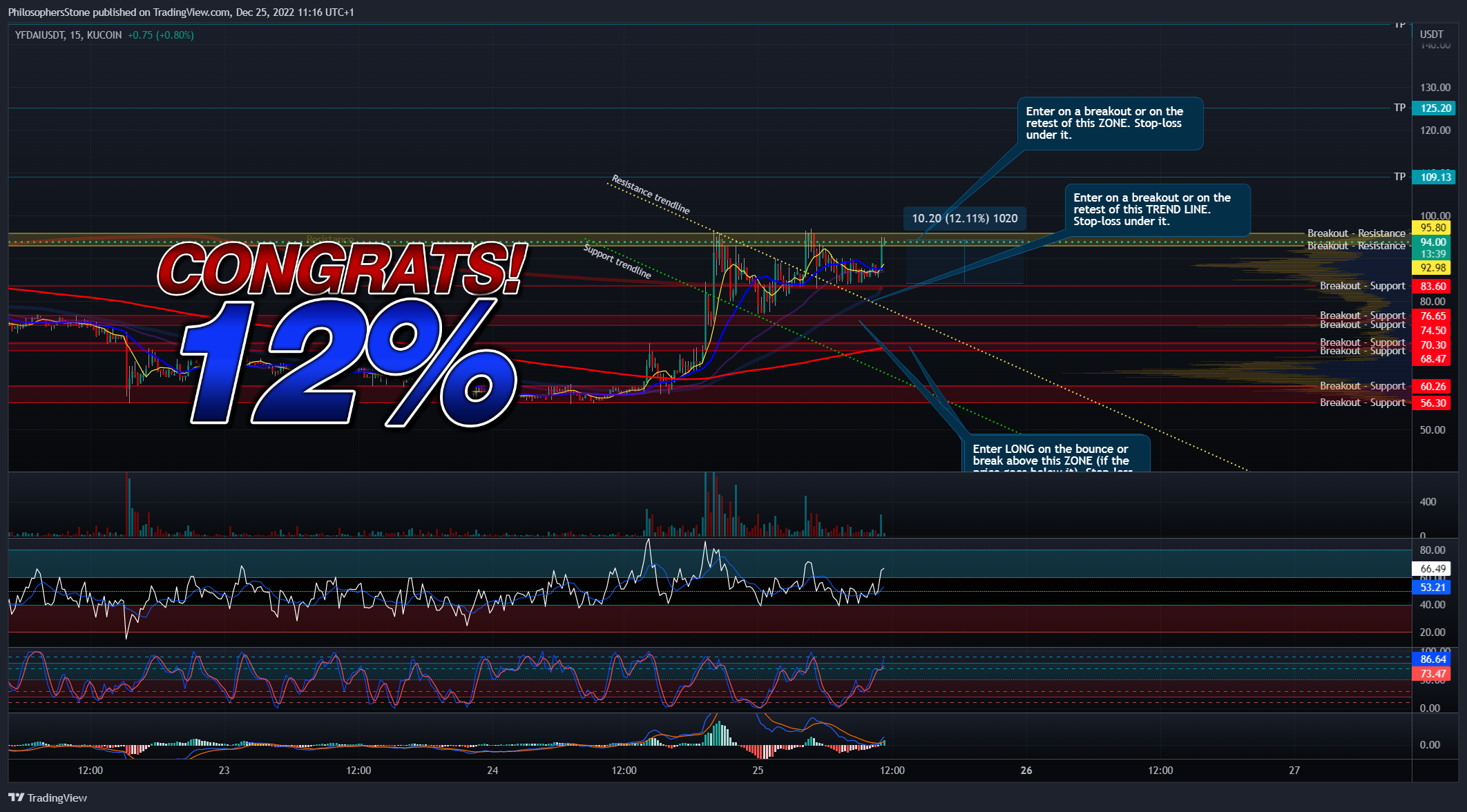1467x812 pixels.
Task: Click Breakout - Support text beside 60.26
Action: tap(1362, 386)
